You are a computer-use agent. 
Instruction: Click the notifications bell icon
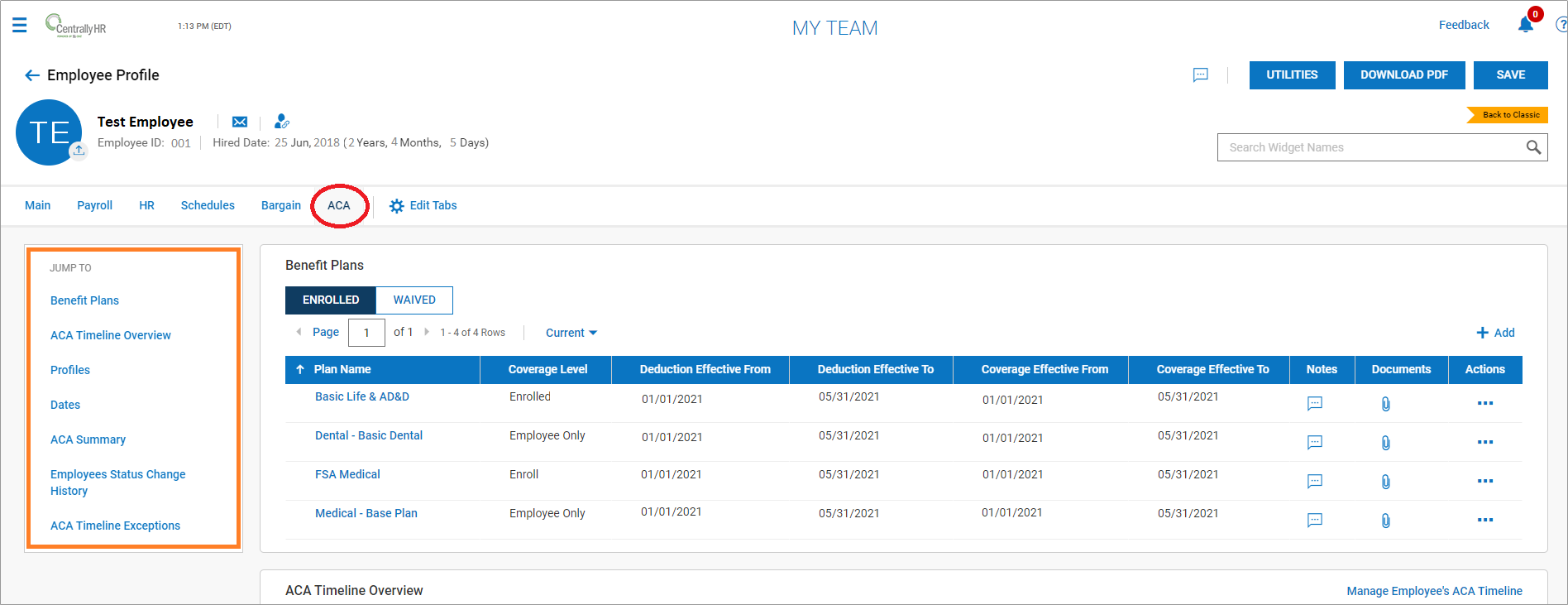point(1526,25)
